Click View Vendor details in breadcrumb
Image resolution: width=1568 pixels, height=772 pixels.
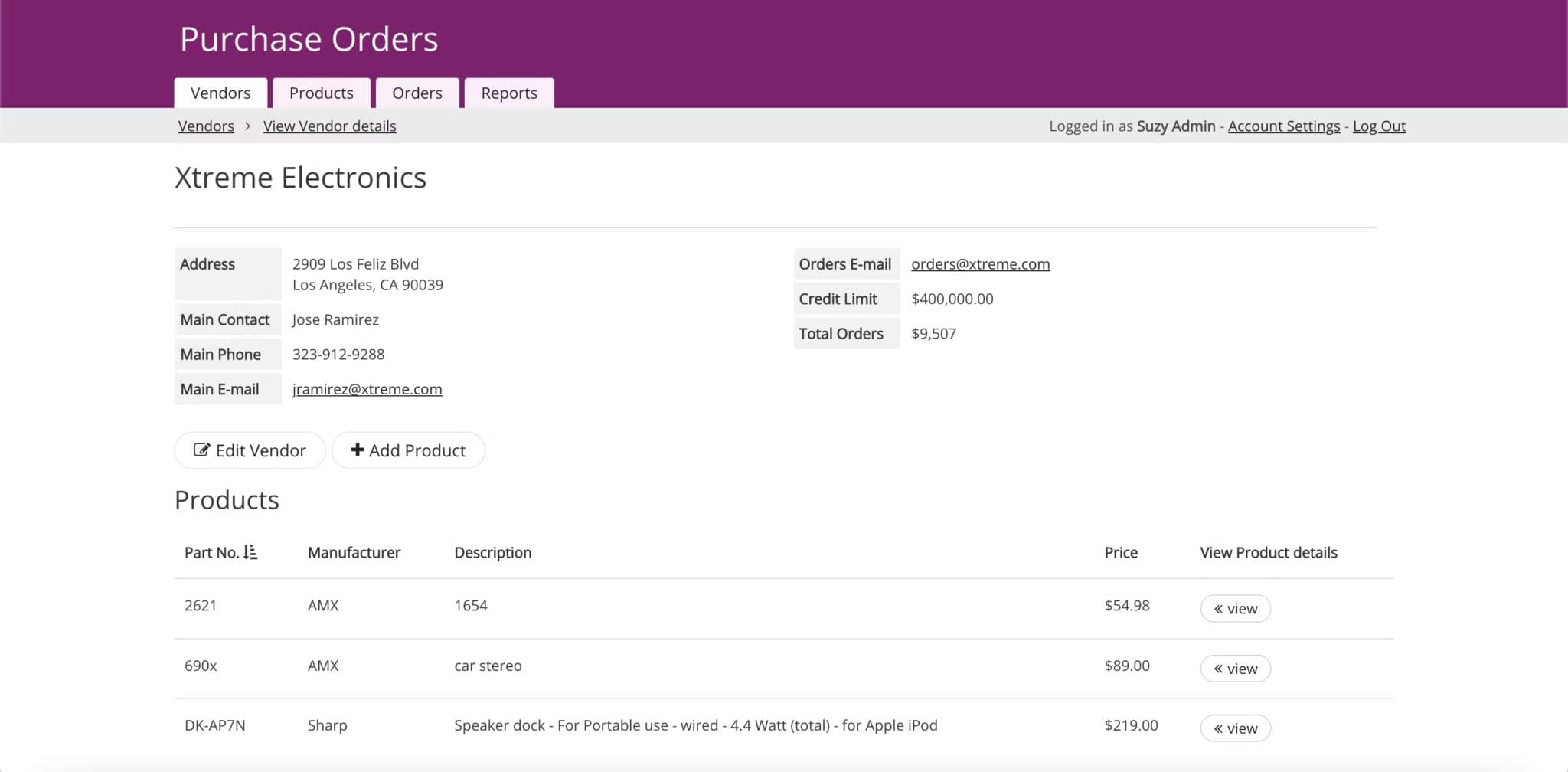tap(330, 126)
